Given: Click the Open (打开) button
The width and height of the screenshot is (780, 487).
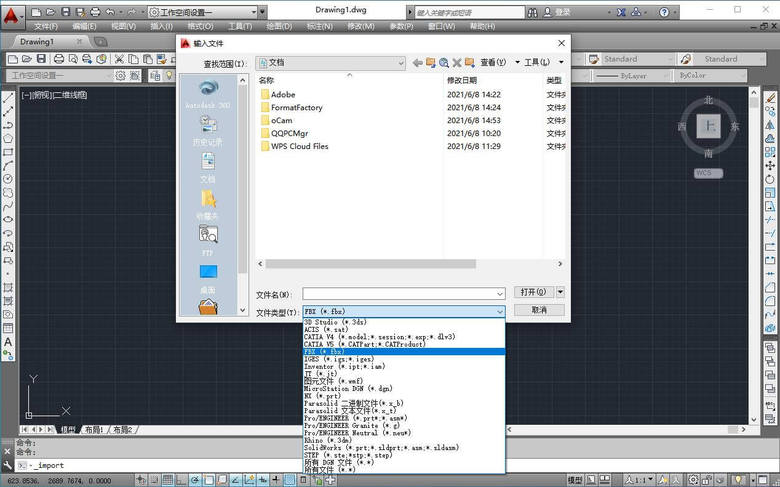Looking at the screenshot, I should click(x=532, y=293).
